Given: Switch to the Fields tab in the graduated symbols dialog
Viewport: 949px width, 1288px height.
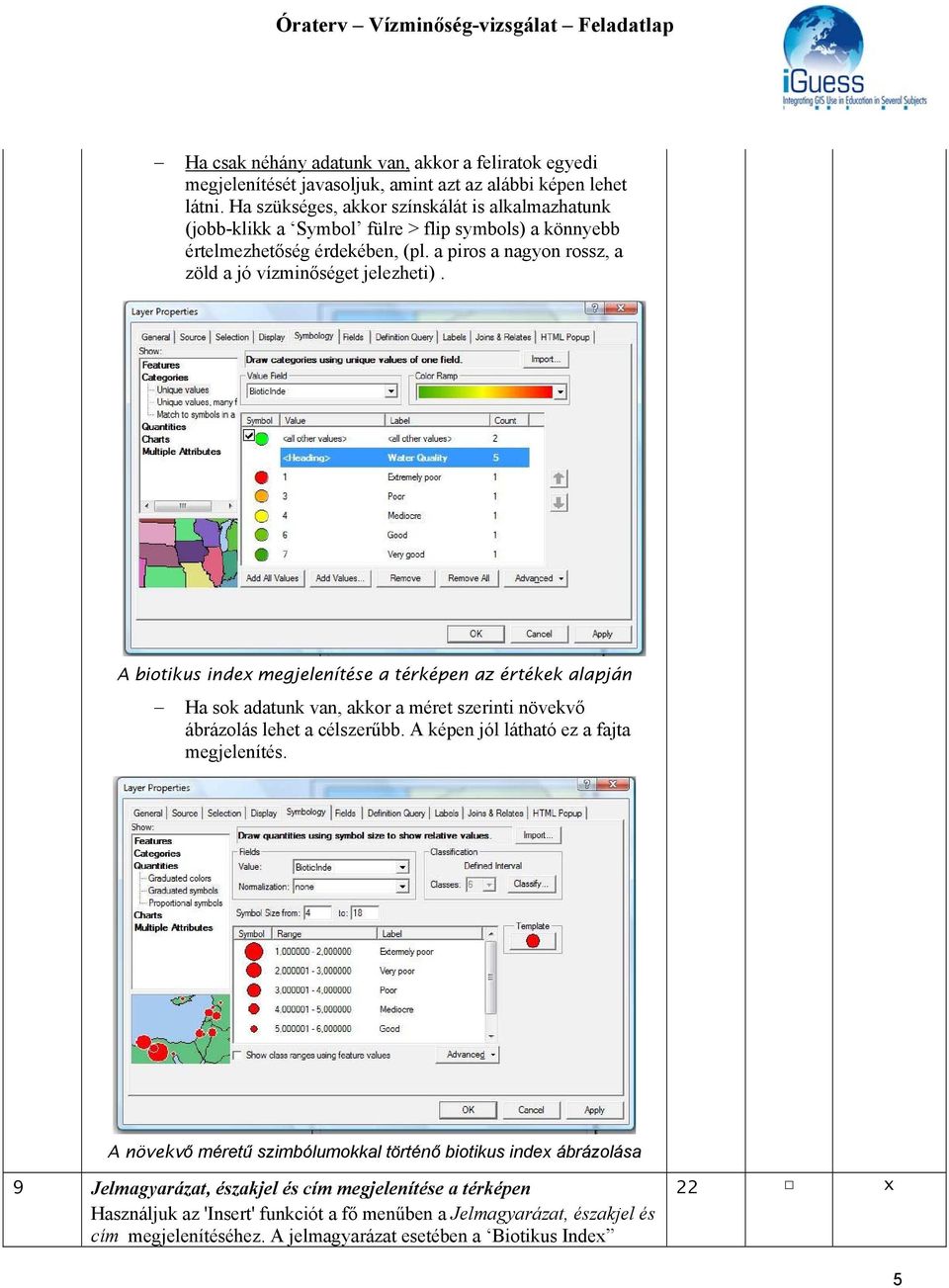Looking at the screenshot, I should click(x=345, y=814).
